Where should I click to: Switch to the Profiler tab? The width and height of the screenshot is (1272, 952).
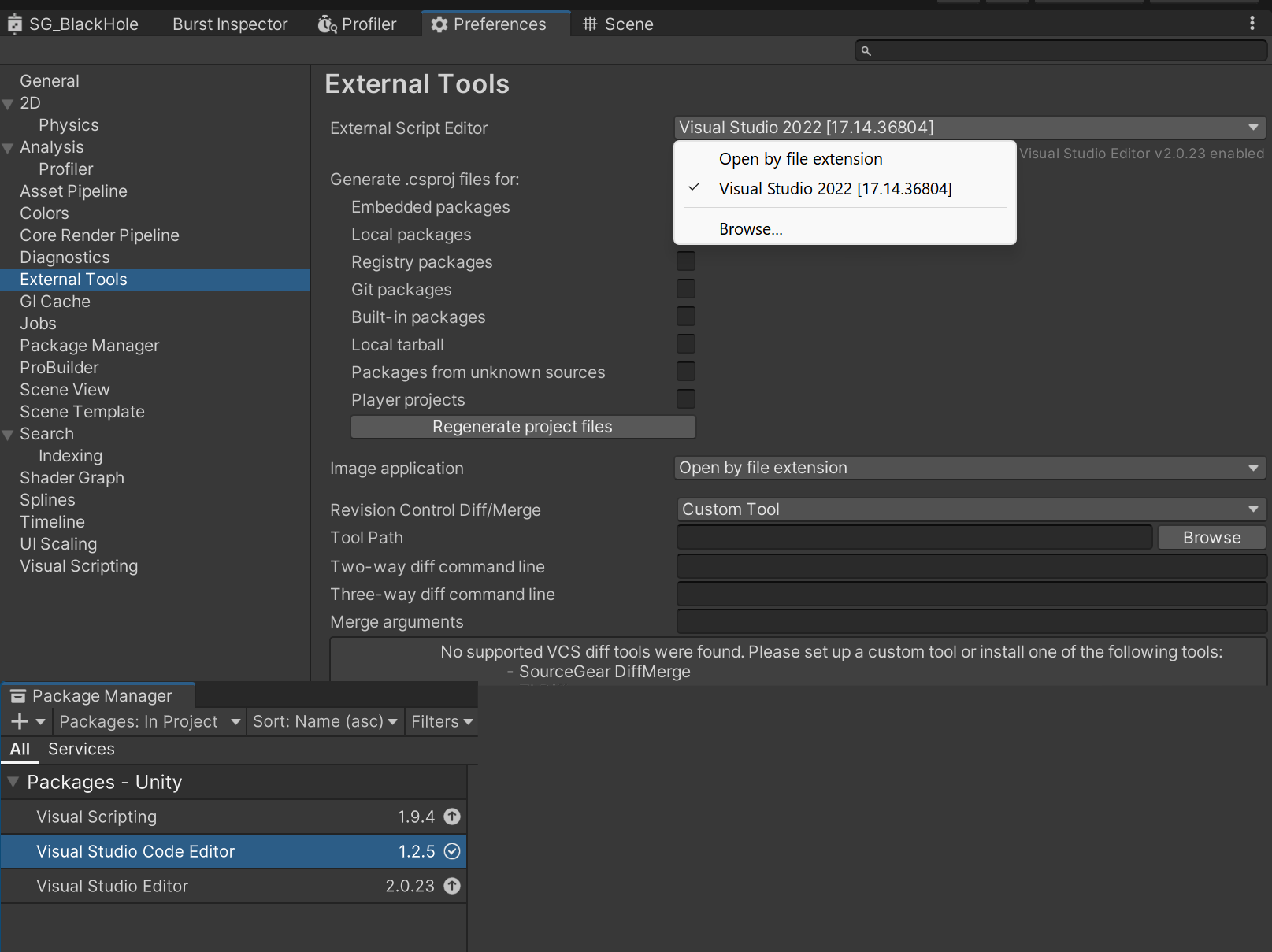(358, 24)
